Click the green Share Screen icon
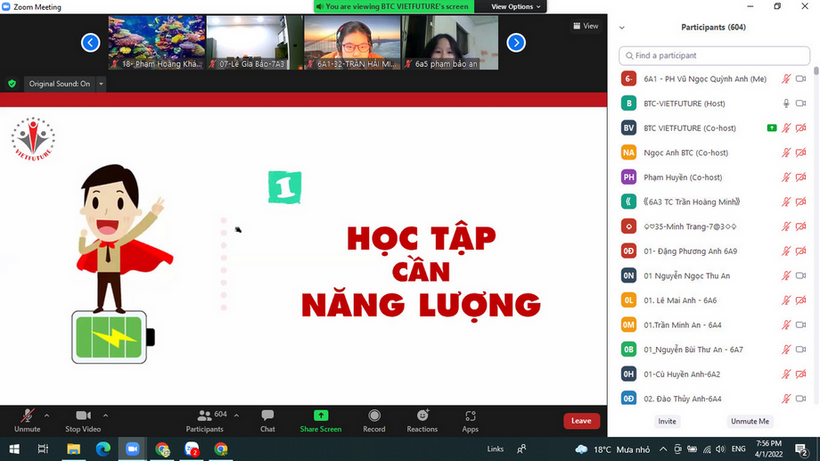This screenshot has width=820, height=461. point(320,416)
